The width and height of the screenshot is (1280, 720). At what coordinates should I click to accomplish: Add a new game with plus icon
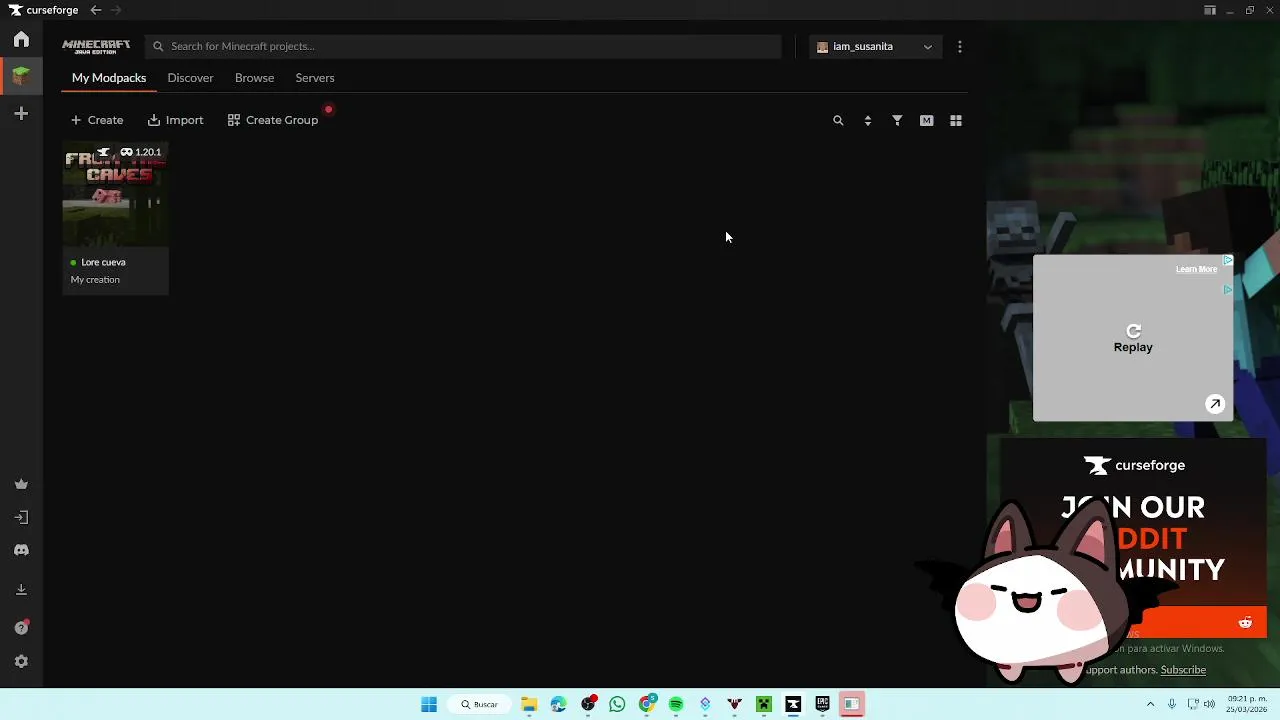coord(21,114)
